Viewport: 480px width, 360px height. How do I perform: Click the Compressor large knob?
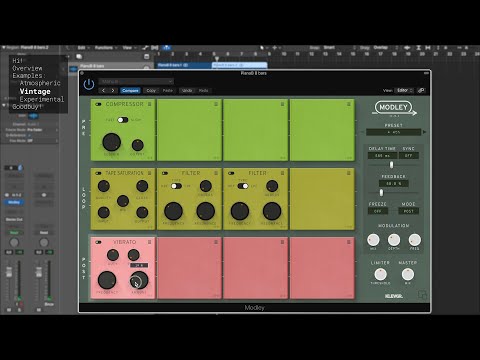pos(111,142)
